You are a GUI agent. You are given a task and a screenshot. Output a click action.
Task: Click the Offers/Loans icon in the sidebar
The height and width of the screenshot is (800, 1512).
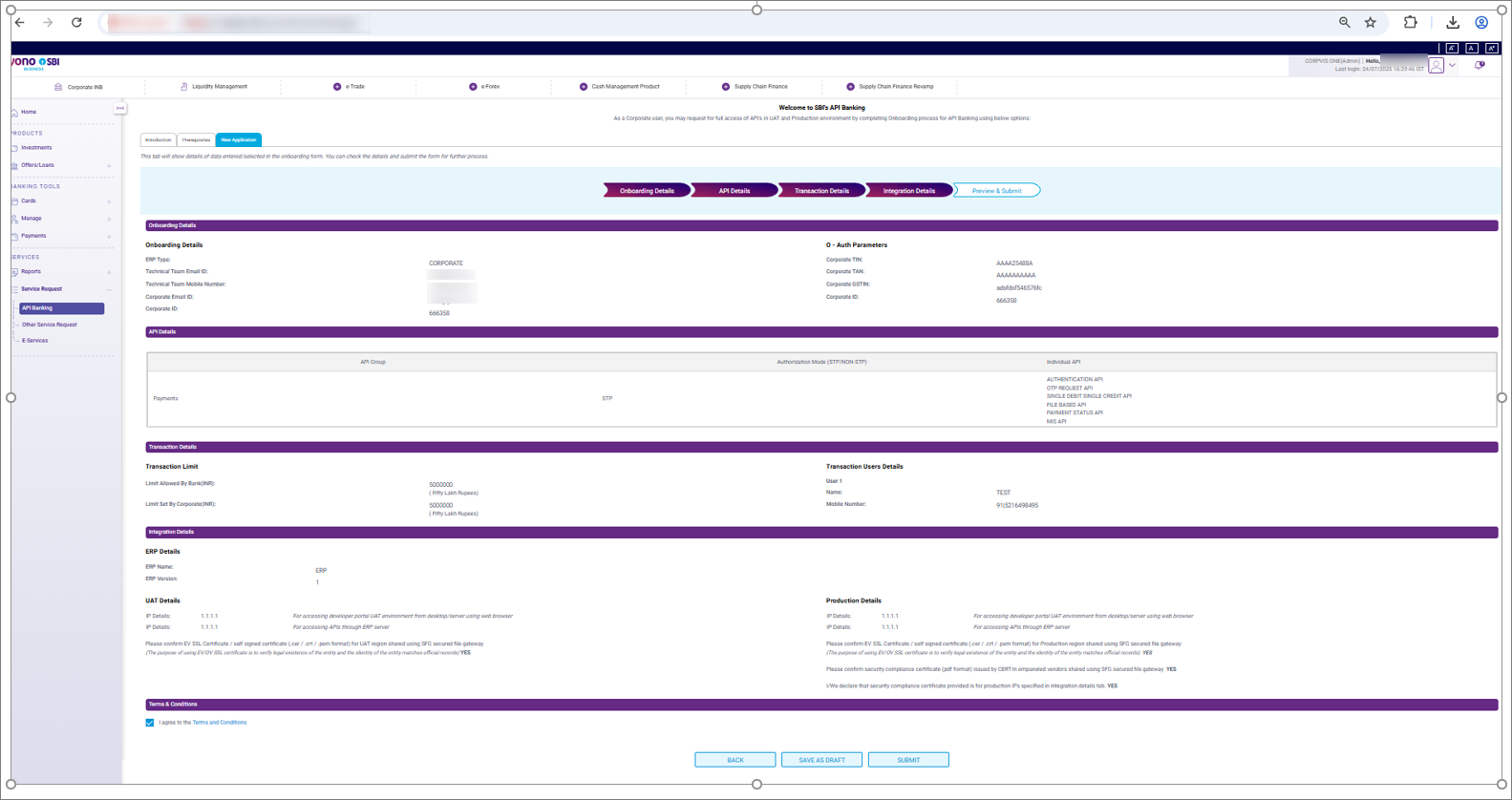tap(14, 166)
